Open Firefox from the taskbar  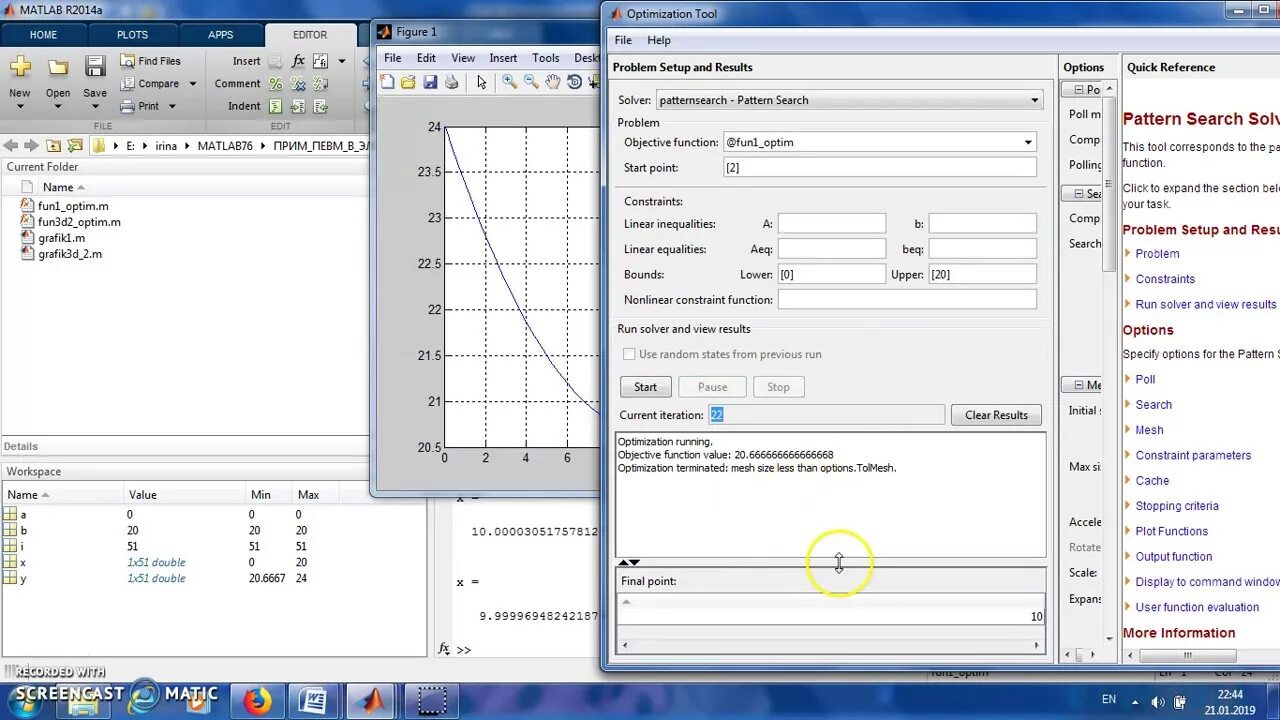pyautogui.click(x=257, y=700)
